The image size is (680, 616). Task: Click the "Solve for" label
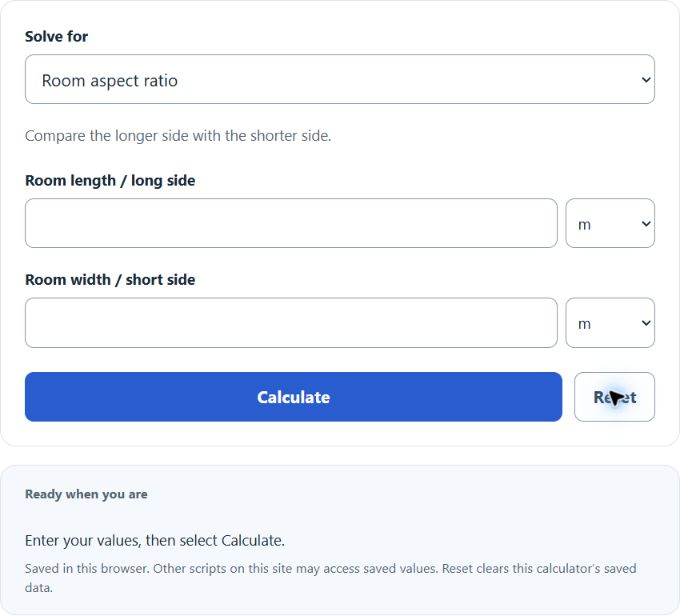(56, 36)
